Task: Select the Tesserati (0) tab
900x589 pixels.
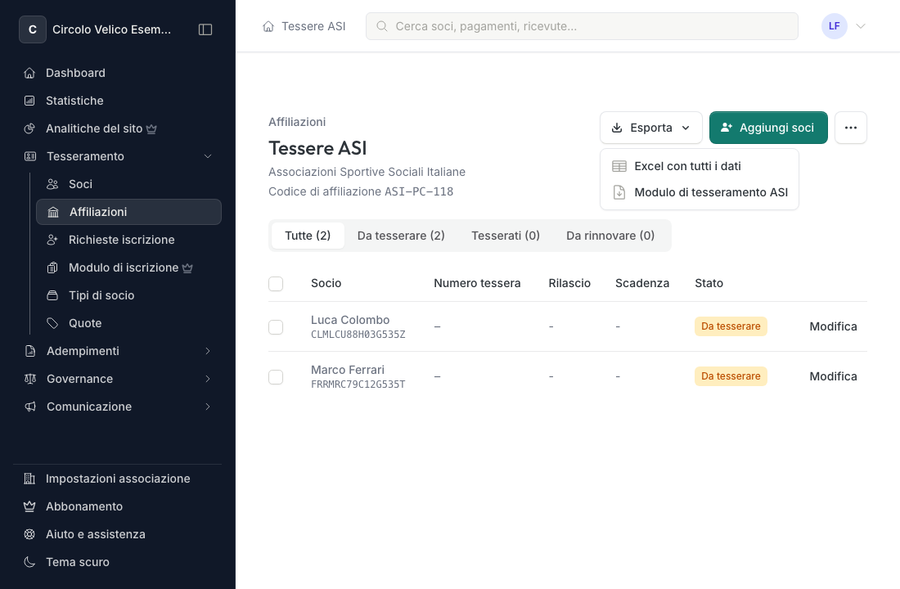Action: tap(505, 235)
